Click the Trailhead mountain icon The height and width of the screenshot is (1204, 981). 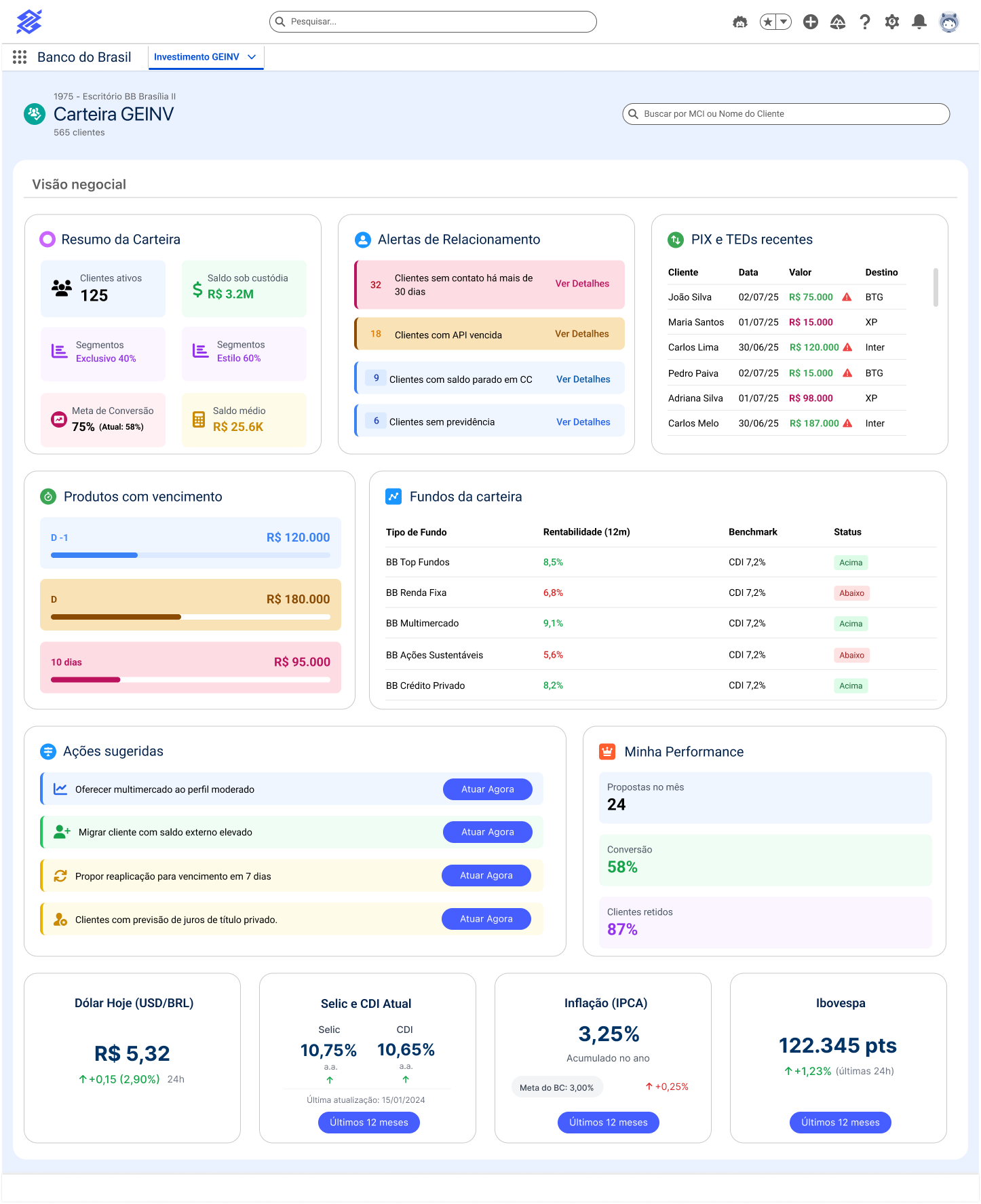[838, 22]
